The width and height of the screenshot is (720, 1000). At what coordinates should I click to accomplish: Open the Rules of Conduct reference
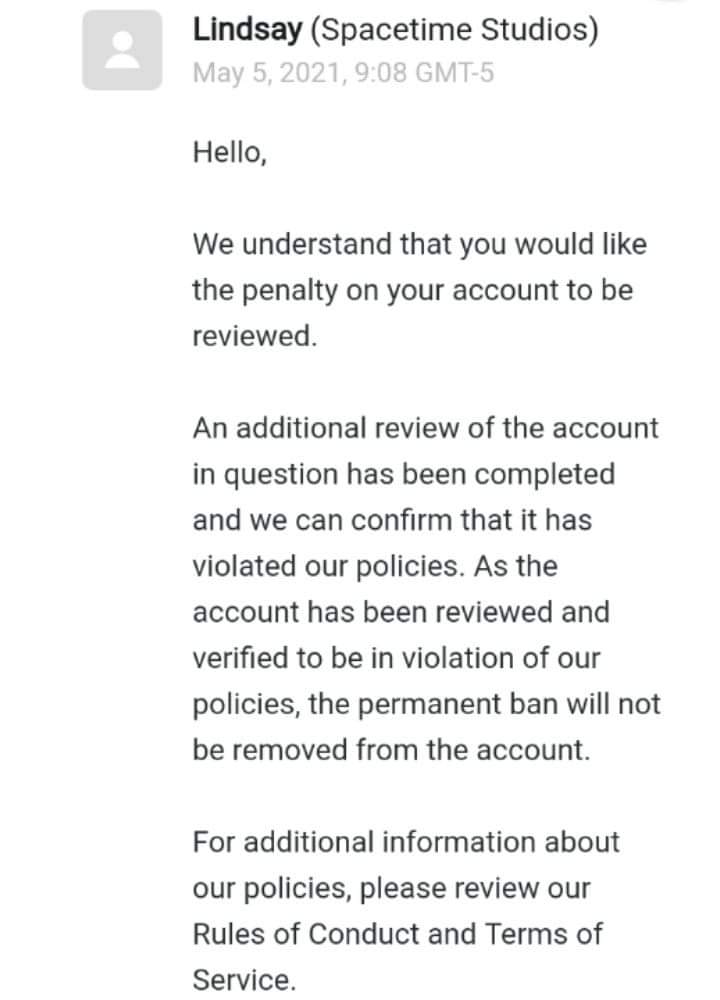pyautogui.click(x=310, y=934)
